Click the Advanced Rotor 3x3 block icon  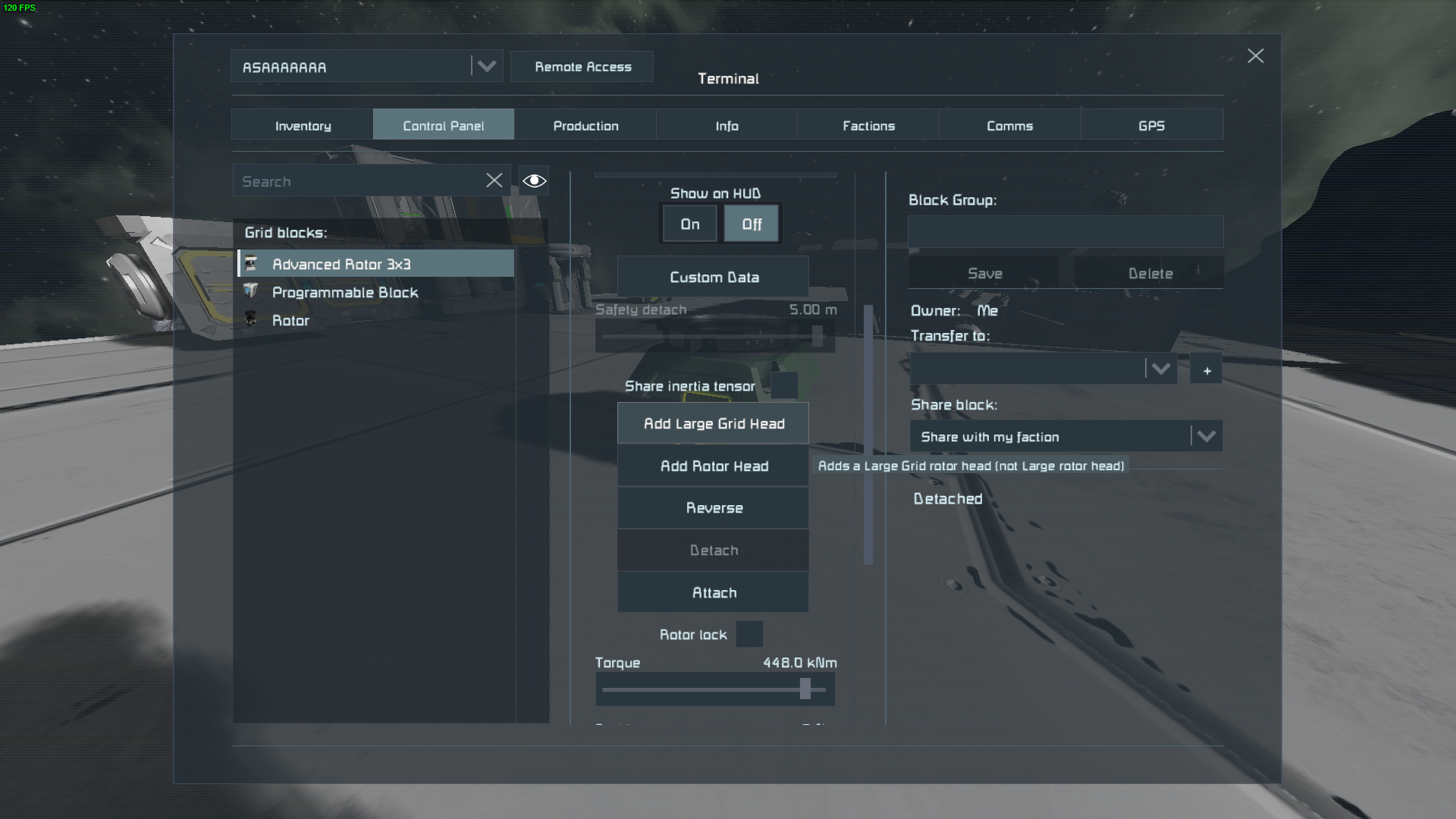[x=251, y=264]
